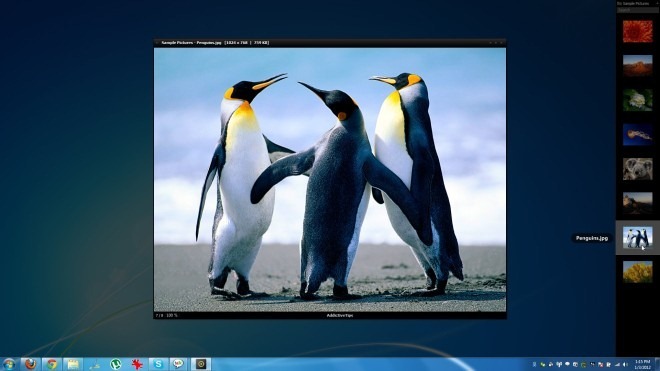Open the speech-bubble chat app in taskbar
This screenshot has width=660, height=371.
pos(179,364)
